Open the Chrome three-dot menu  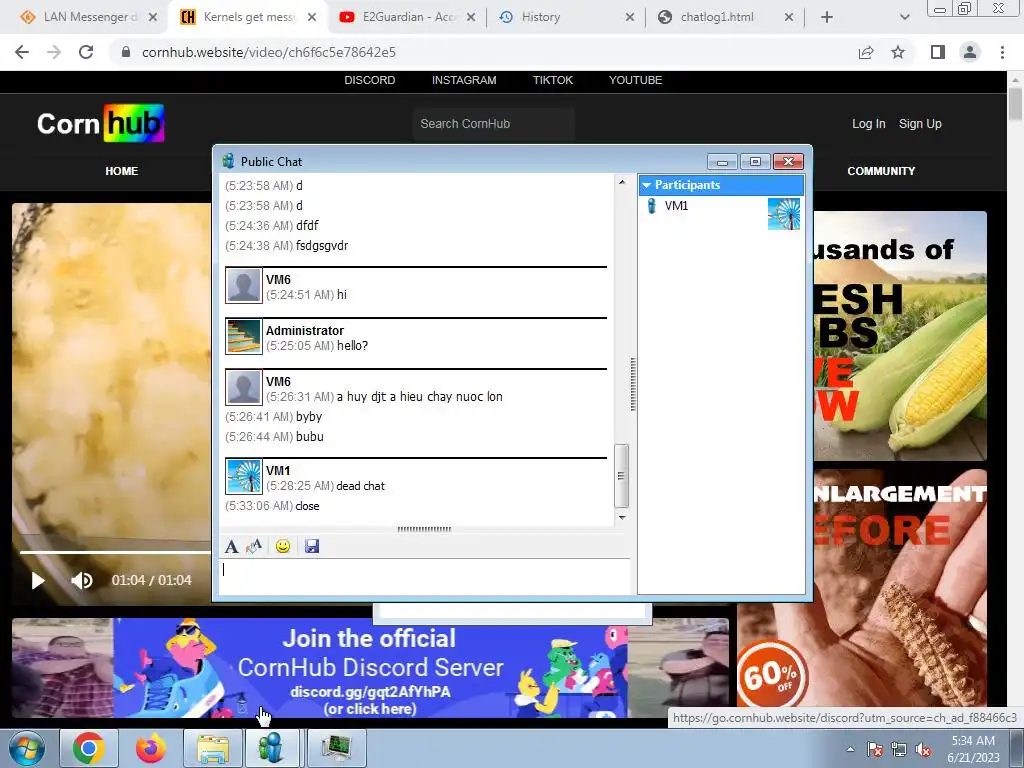tap(1002, 52)
